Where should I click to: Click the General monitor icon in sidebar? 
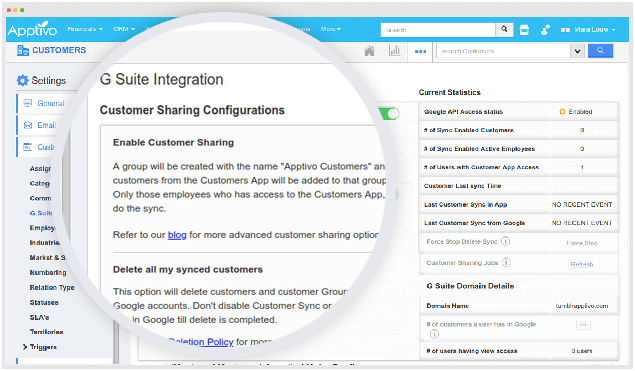click(x=28, y=103)
